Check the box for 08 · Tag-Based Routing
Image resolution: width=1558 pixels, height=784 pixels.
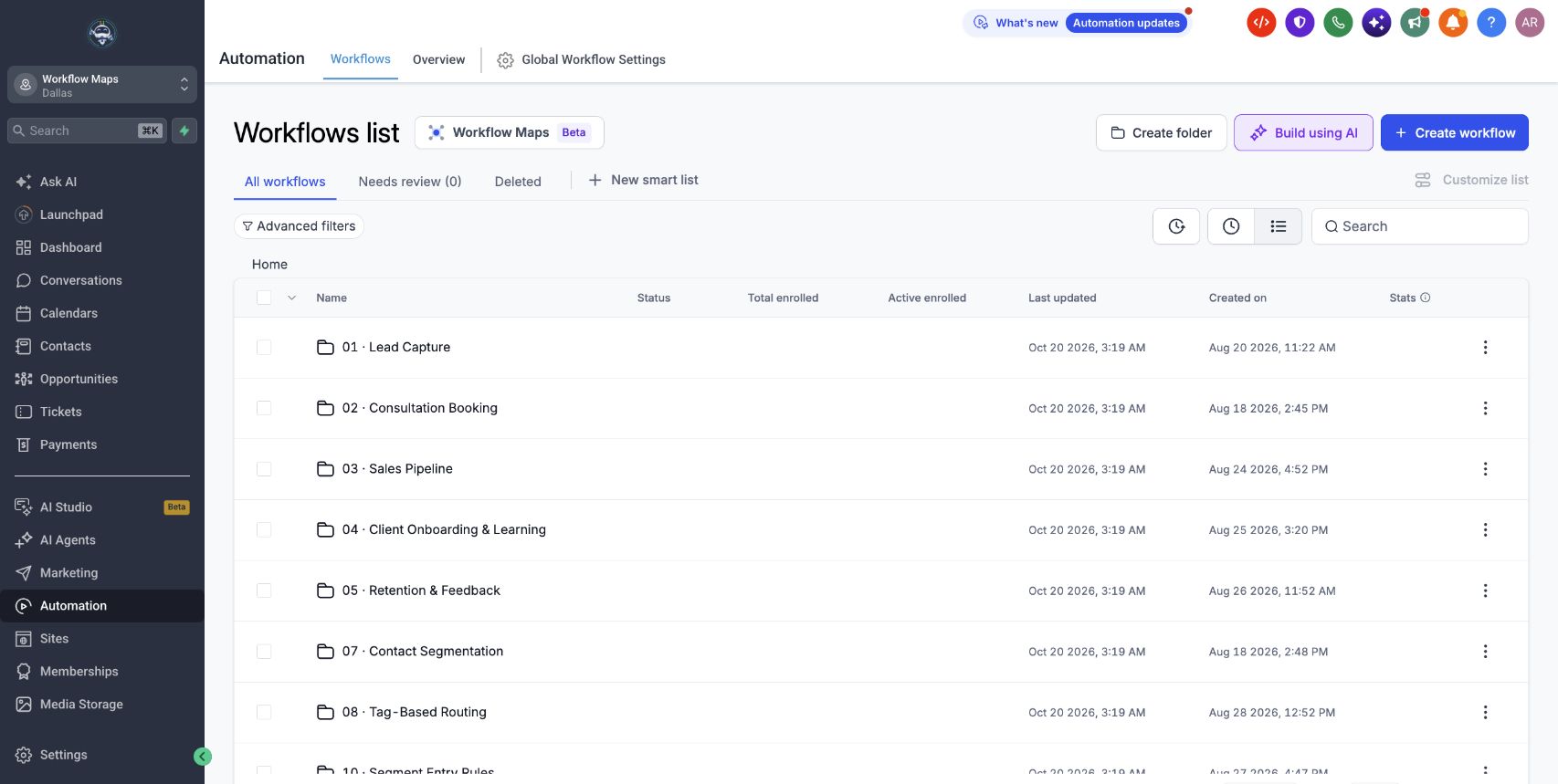pyautogui.click(x=264, y=712)
